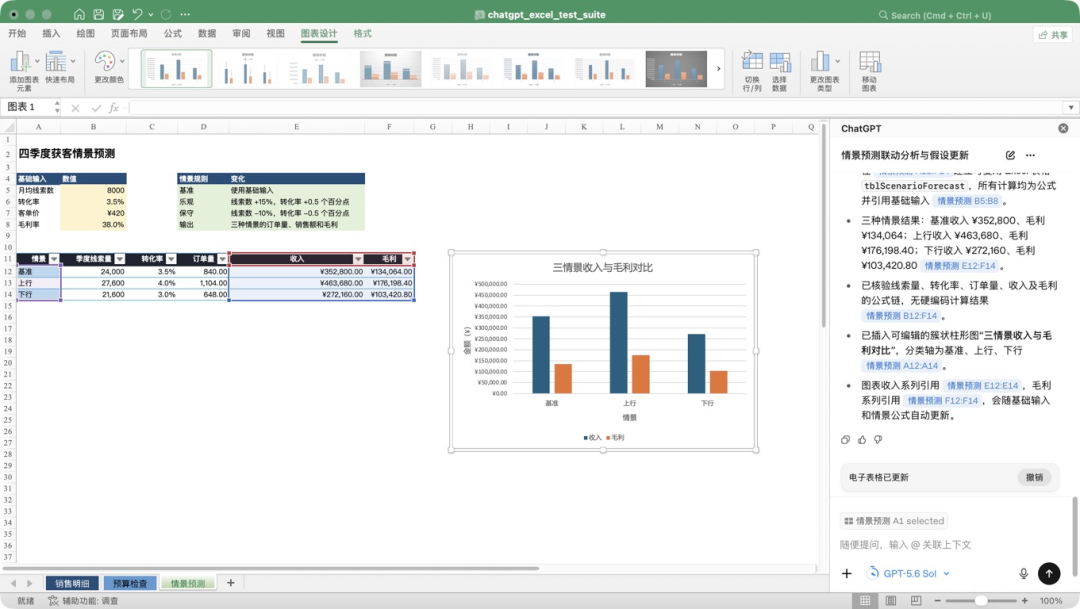Copy the ChatGPT response

pos(846,440)
